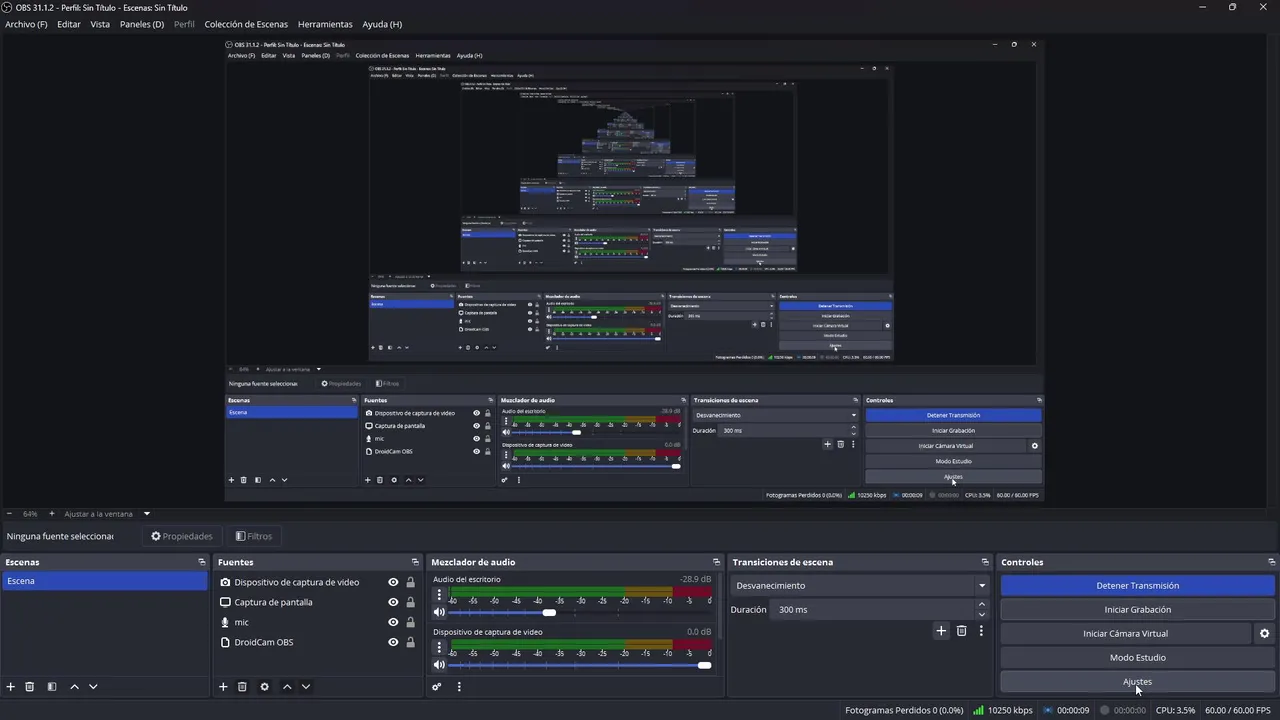This screenshot has height=720, width=1280.
Task: Unlock the Captura de pantalla source
Action: coord(410,602)
